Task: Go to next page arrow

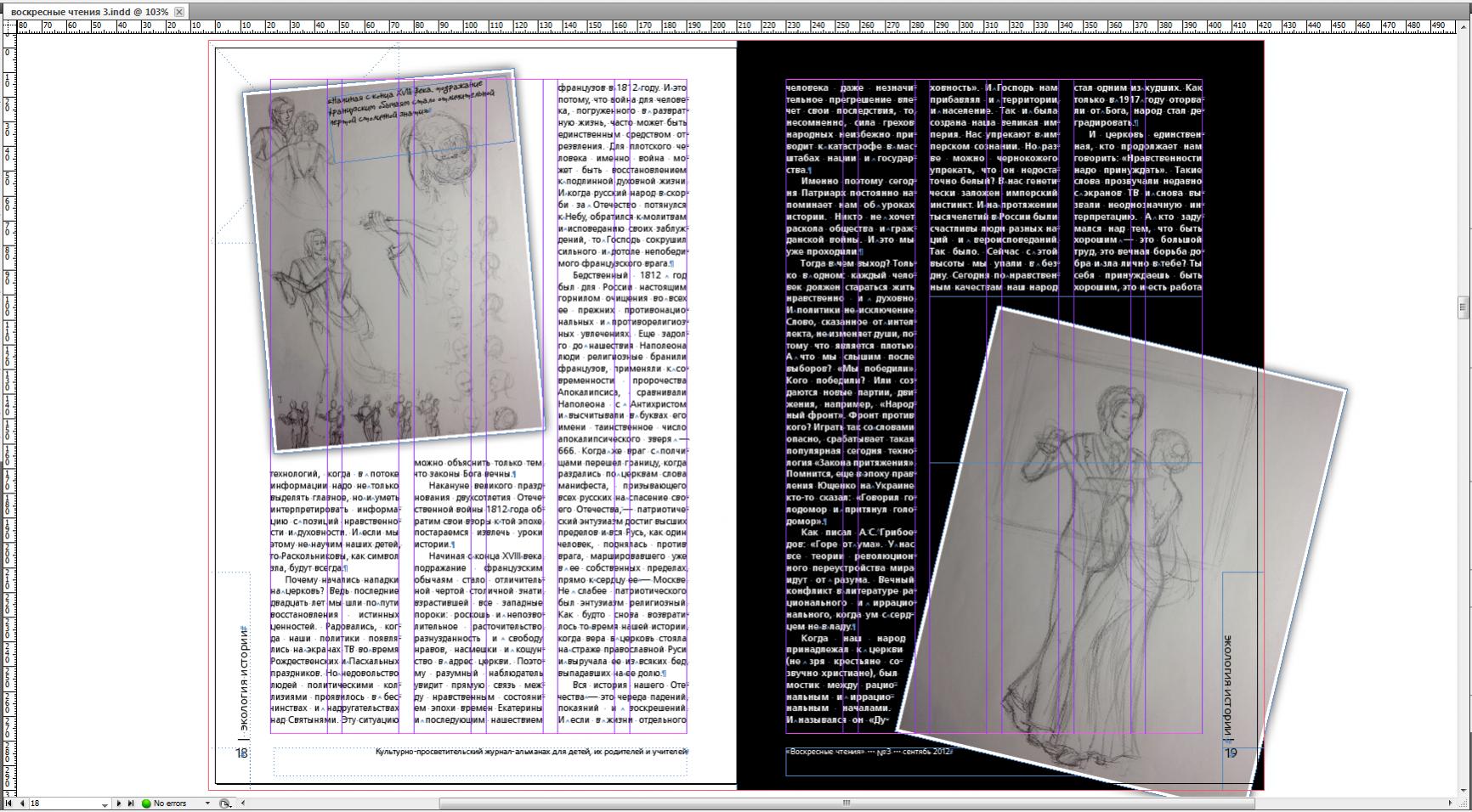Action: tap(119, 803)
